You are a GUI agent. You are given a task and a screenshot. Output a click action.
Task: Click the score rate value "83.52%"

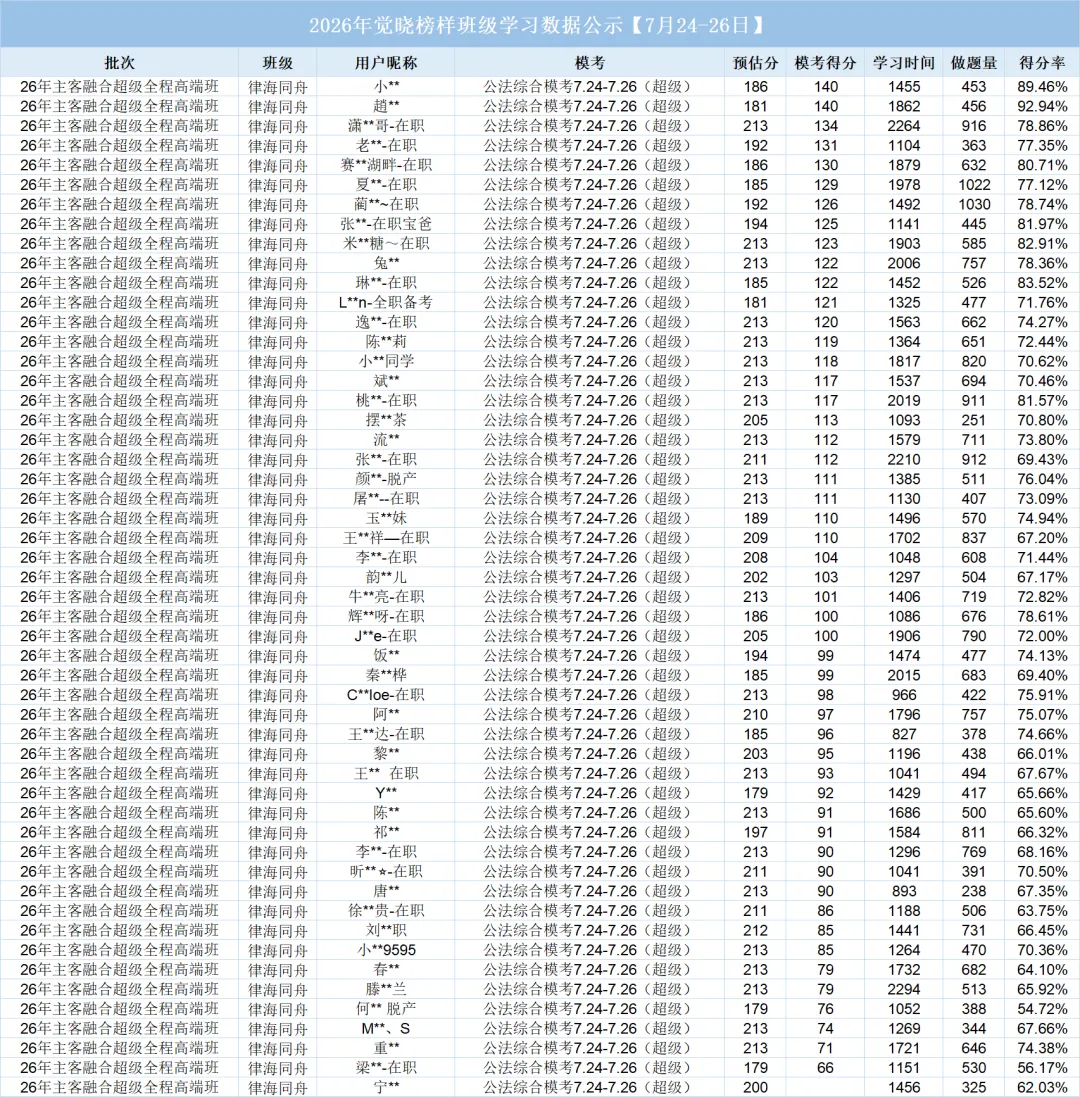coord(1042,283)
